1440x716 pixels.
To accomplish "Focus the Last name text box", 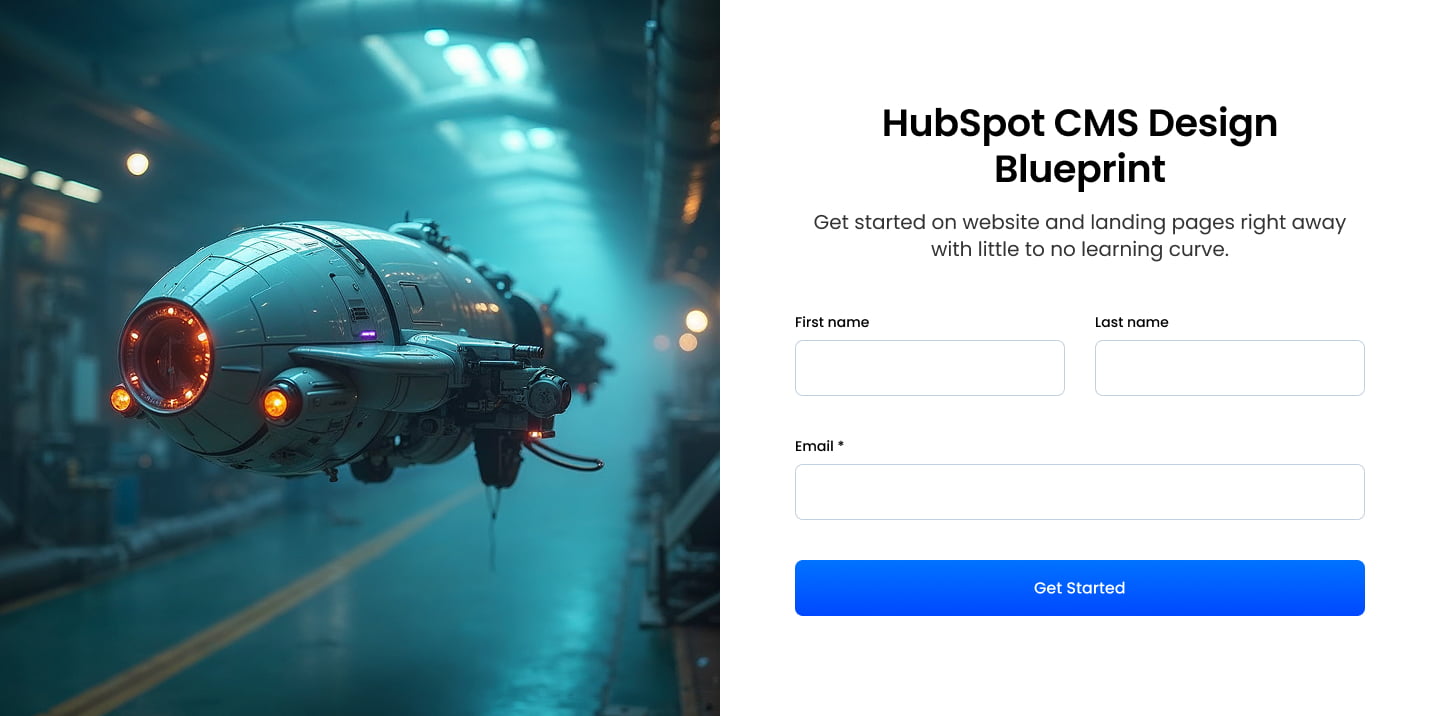I will [x=1229, y=368].
